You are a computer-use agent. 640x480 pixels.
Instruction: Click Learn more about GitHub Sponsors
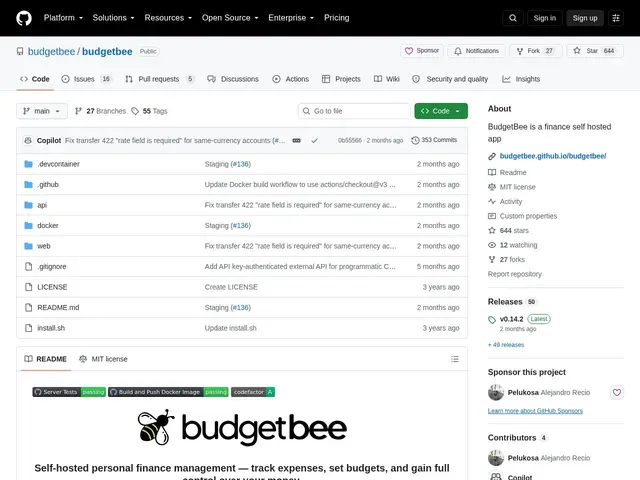[x=535, y=411]
